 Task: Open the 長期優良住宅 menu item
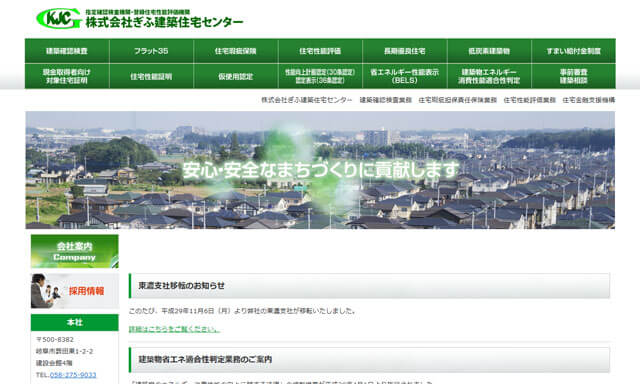click(404, 51)
